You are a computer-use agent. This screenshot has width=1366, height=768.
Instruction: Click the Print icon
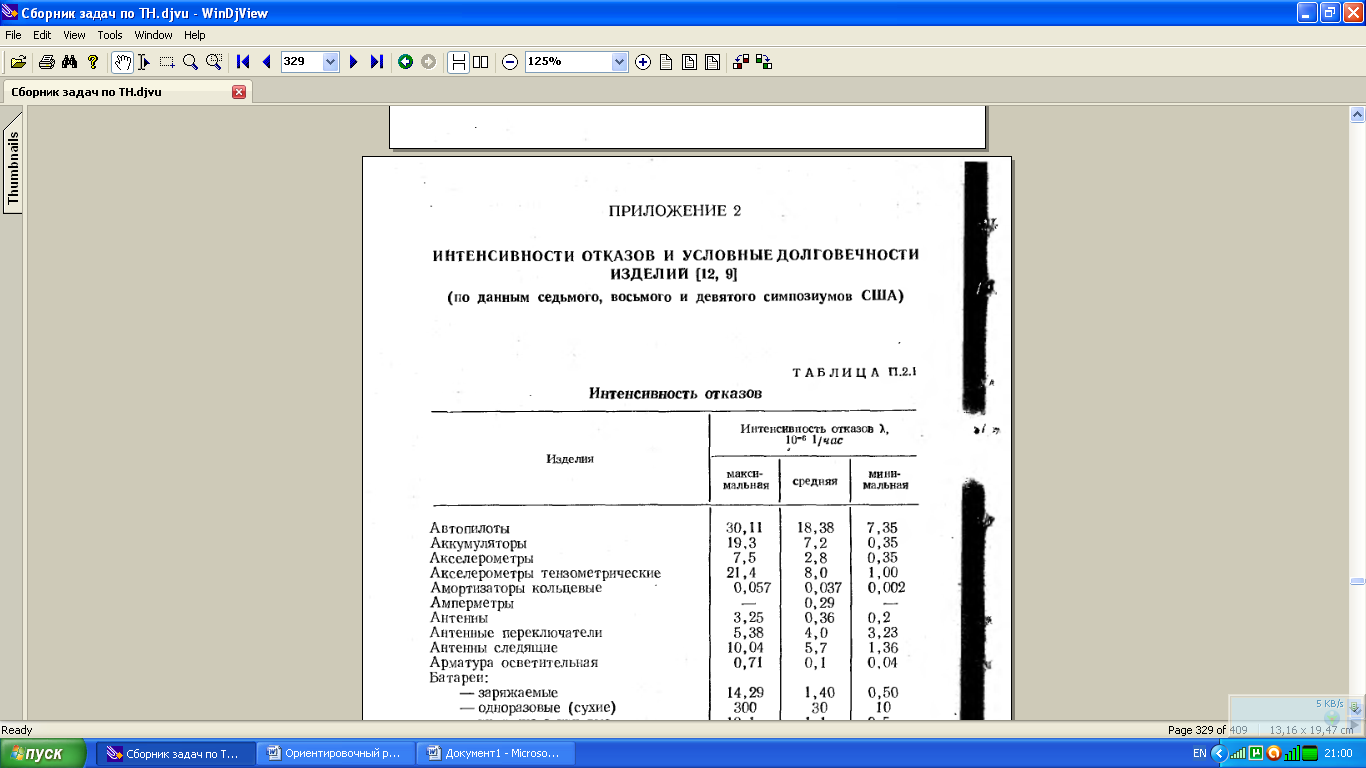tap(46, 62)
